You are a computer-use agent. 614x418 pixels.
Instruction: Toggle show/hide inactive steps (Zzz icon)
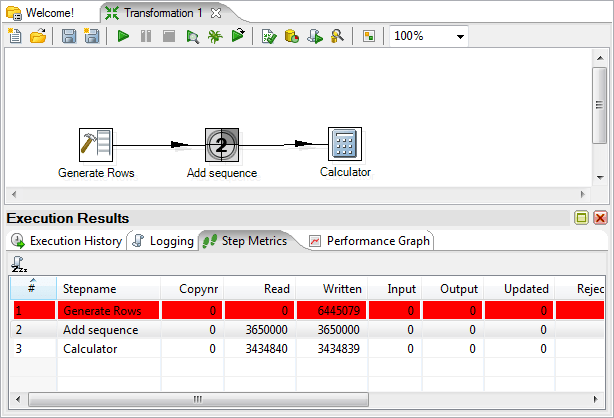tap(18, 264)
